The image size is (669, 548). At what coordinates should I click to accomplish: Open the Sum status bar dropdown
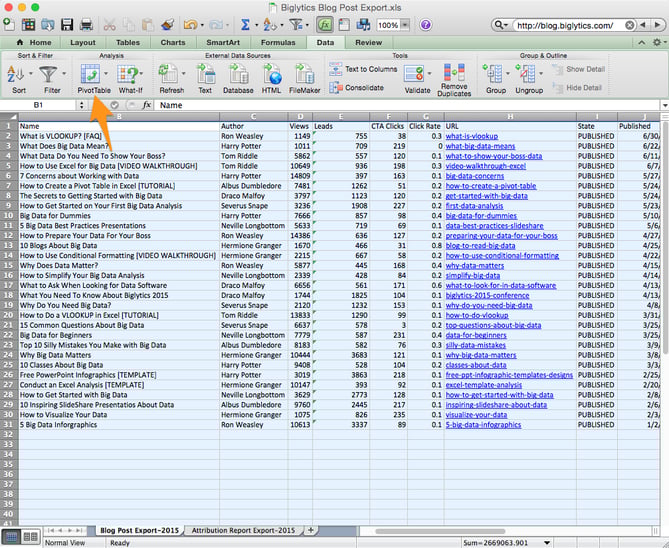(547, 543)
